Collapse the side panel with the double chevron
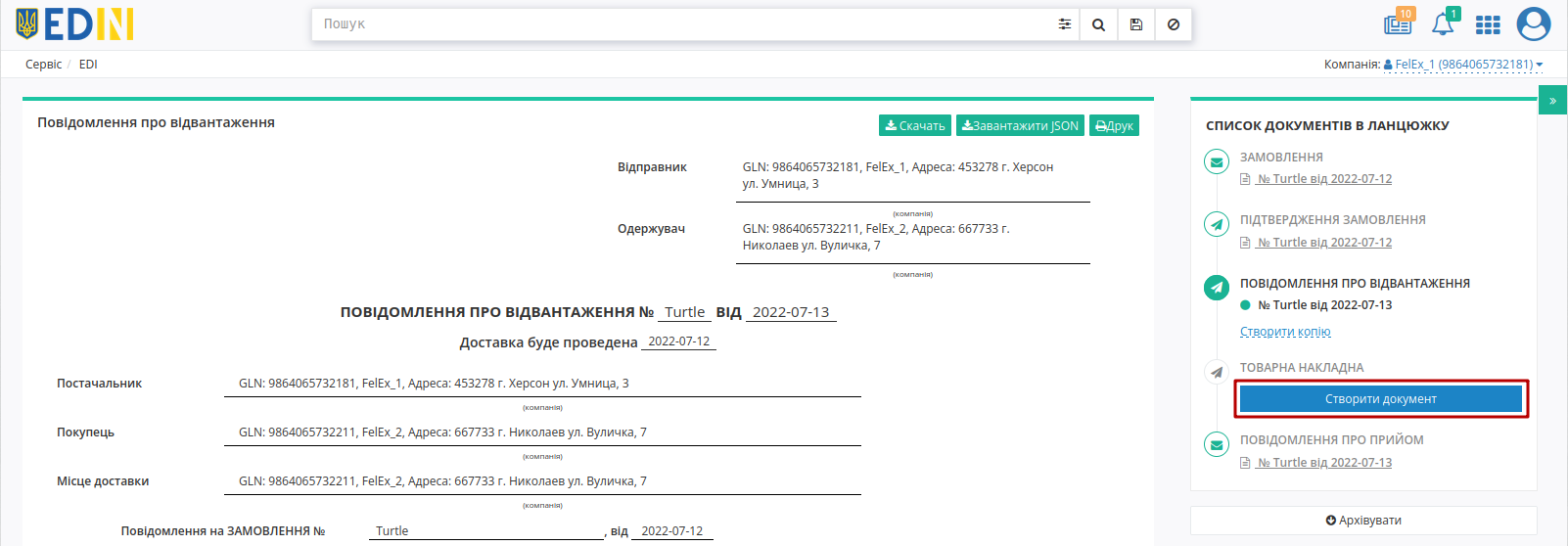1568x546 pixels. tap(1552, 101)
